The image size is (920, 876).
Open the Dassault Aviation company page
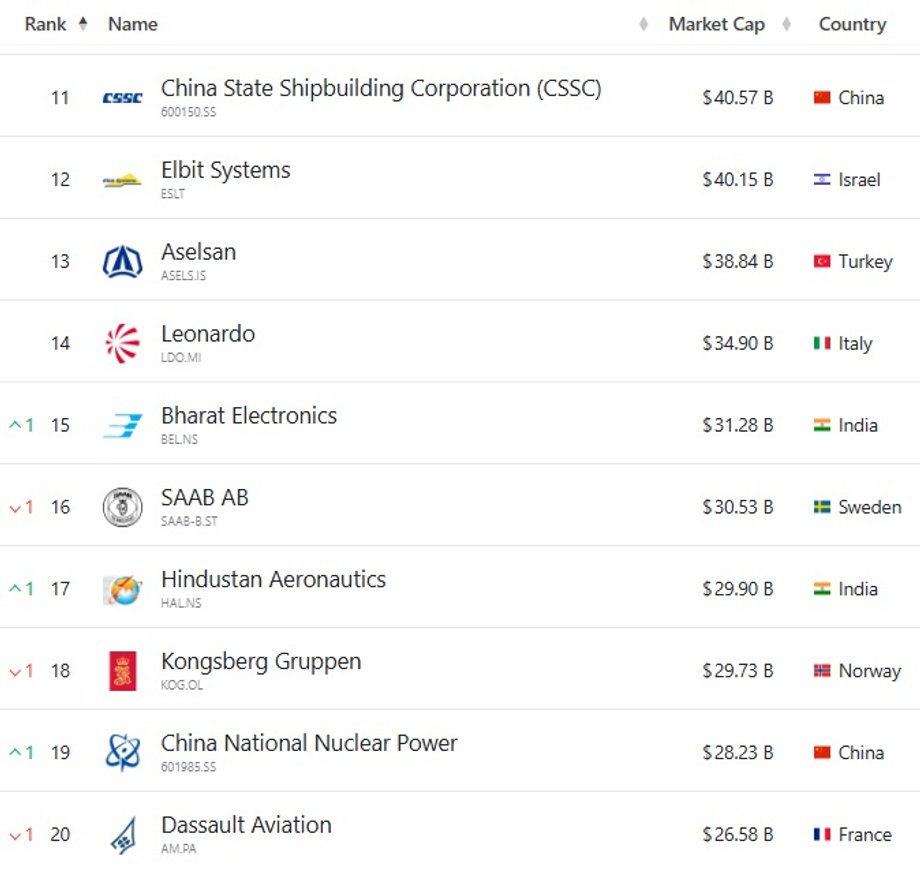(246, 824)
